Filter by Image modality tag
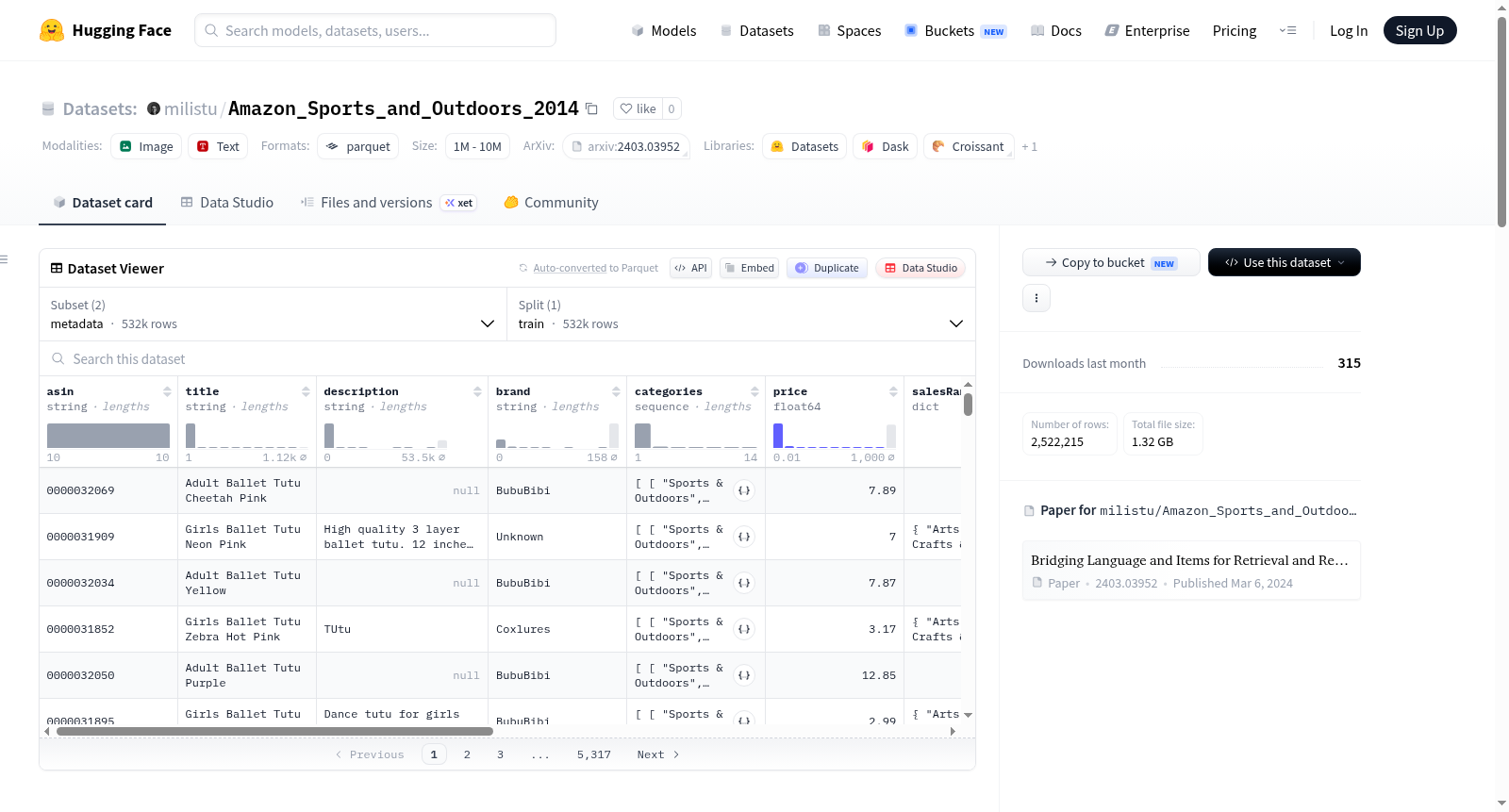 [146, 146]
